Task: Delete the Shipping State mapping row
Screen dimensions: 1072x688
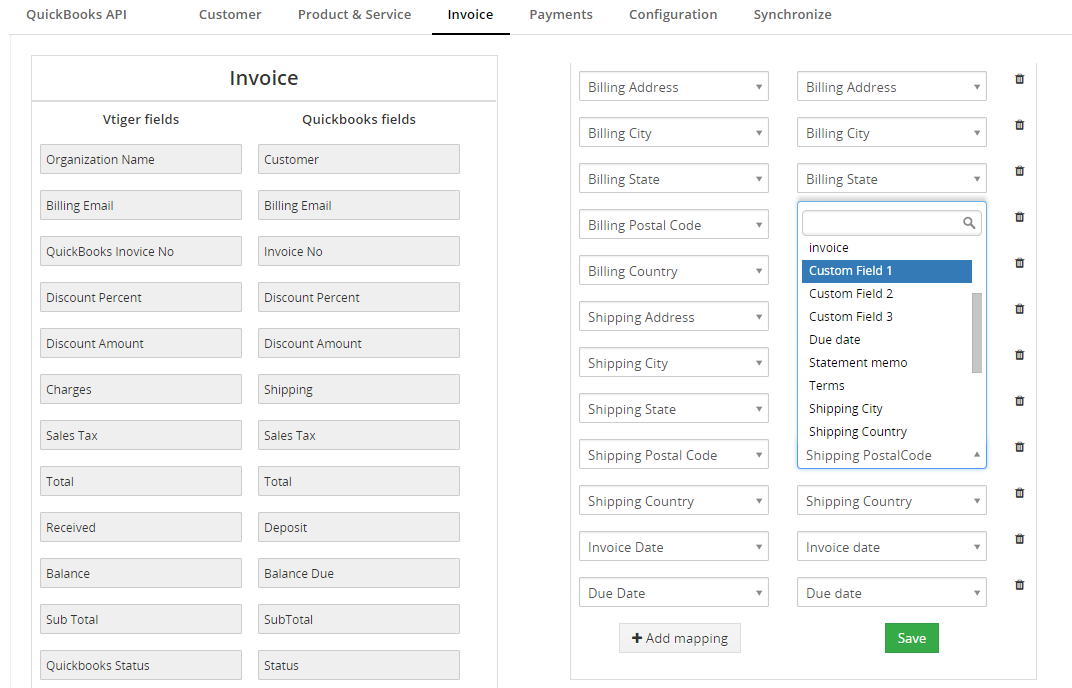Action: coord(1019,401)
